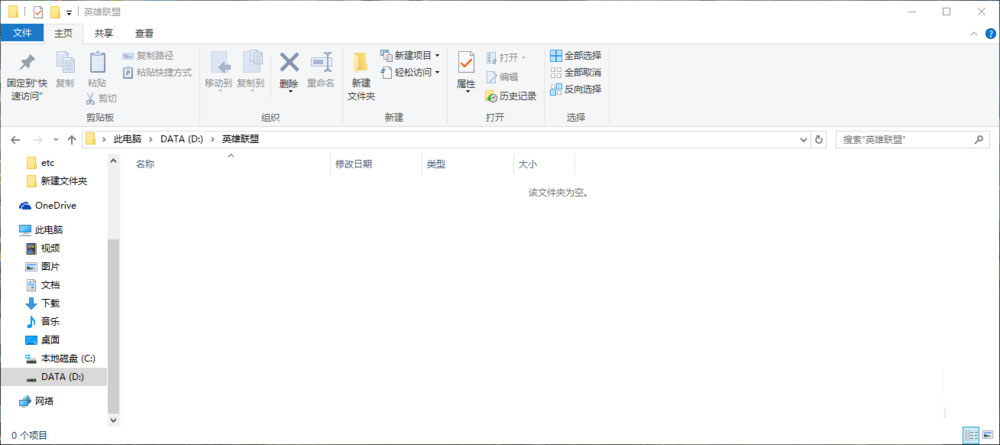Screen dimensions: 1000x445
Task: Click navigation pane scroll up arrow
Action: coord(114,160)
